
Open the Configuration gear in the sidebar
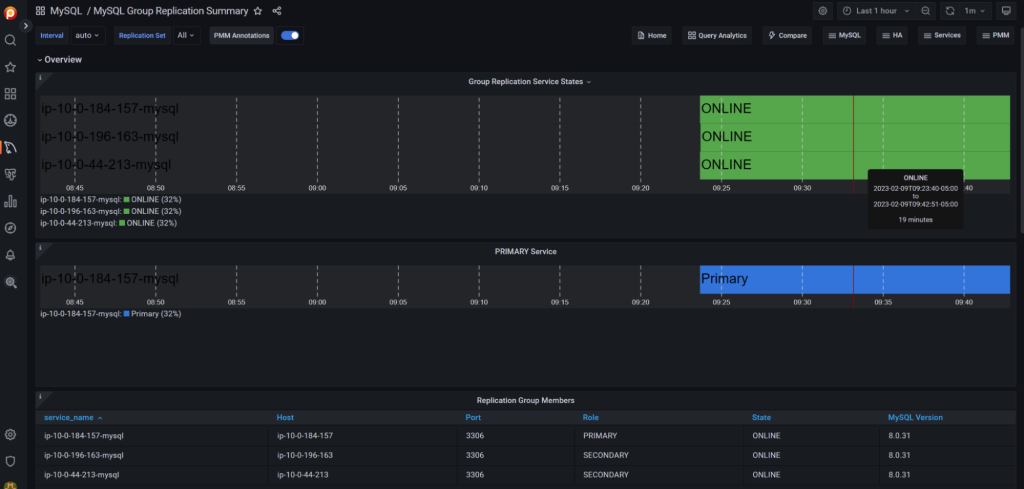(x=10, y=434)
